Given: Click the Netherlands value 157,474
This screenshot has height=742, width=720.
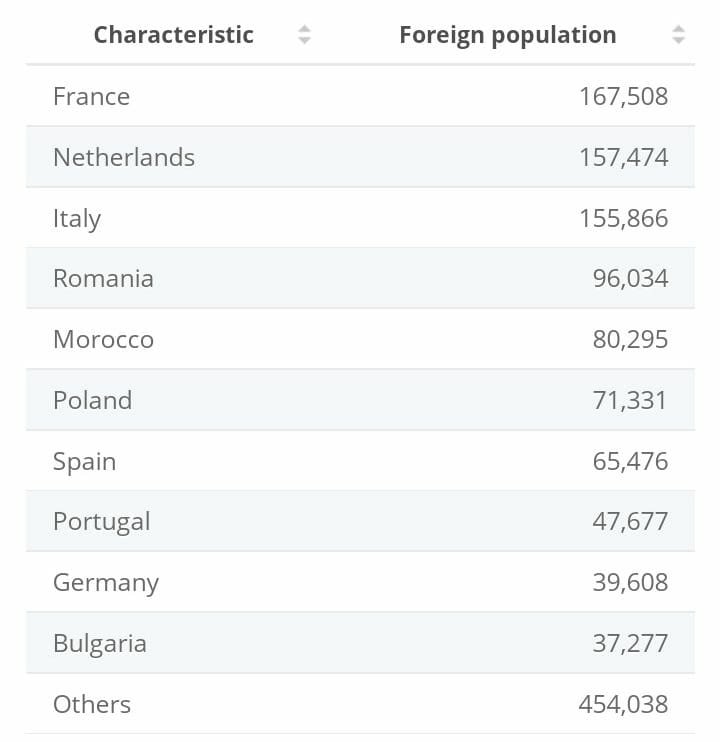Looking at the screenshot, I should (x=623, y=157).
